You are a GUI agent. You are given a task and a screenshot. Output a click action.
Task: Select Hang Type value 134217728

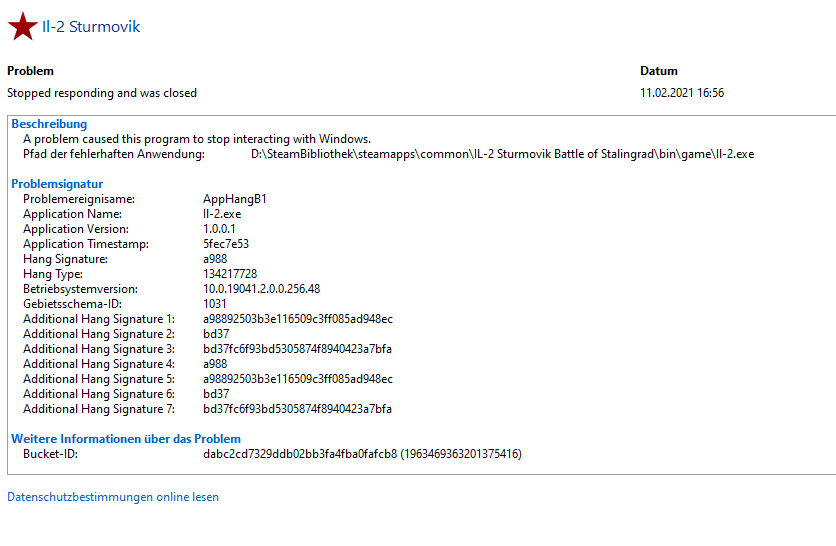point(230,274)
